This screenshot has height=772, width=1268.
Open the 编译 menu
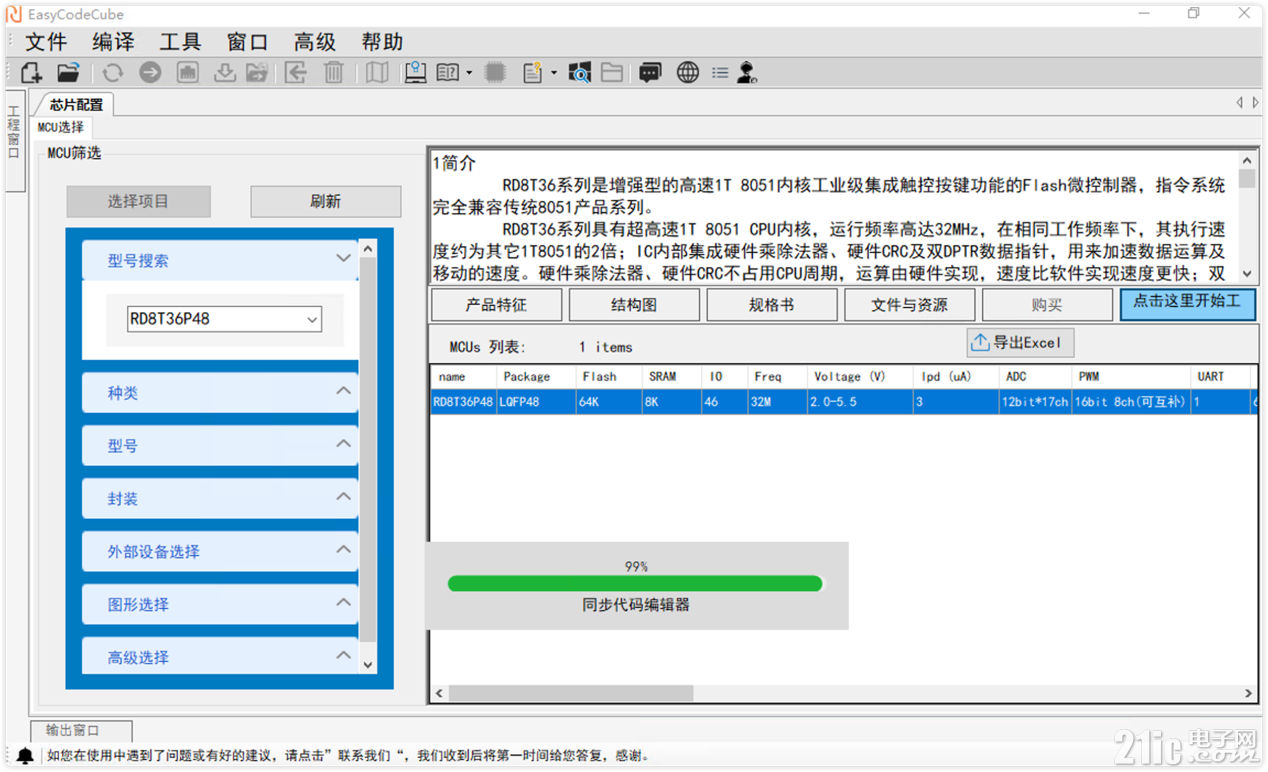click(113, 42)
